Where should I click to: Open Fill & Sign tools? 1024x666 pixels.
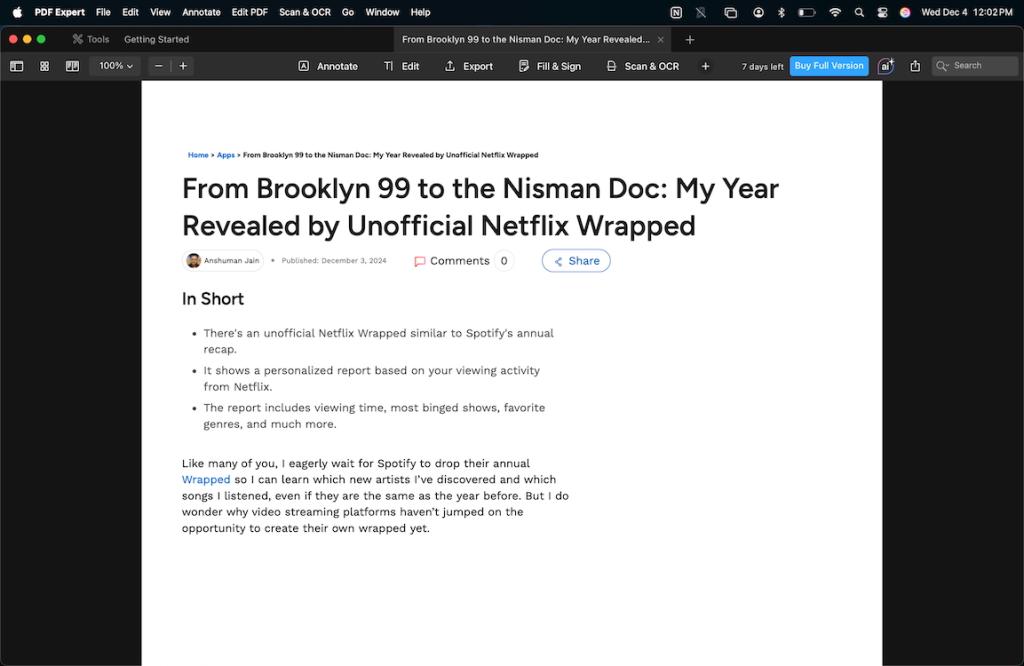(x=549, y=66)
